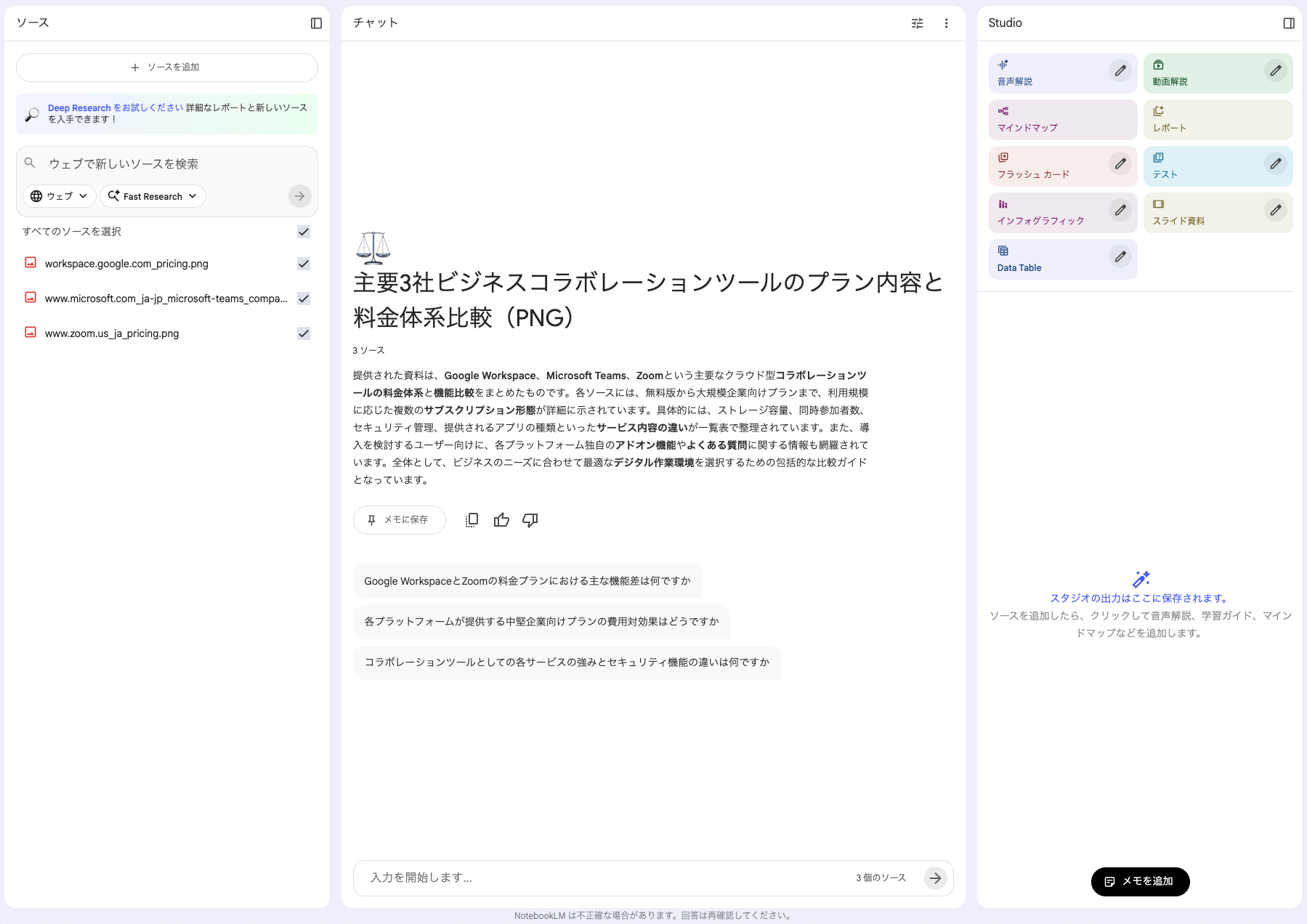
Task: Give a thumbs up to the summary
Action: coord(501,519)
